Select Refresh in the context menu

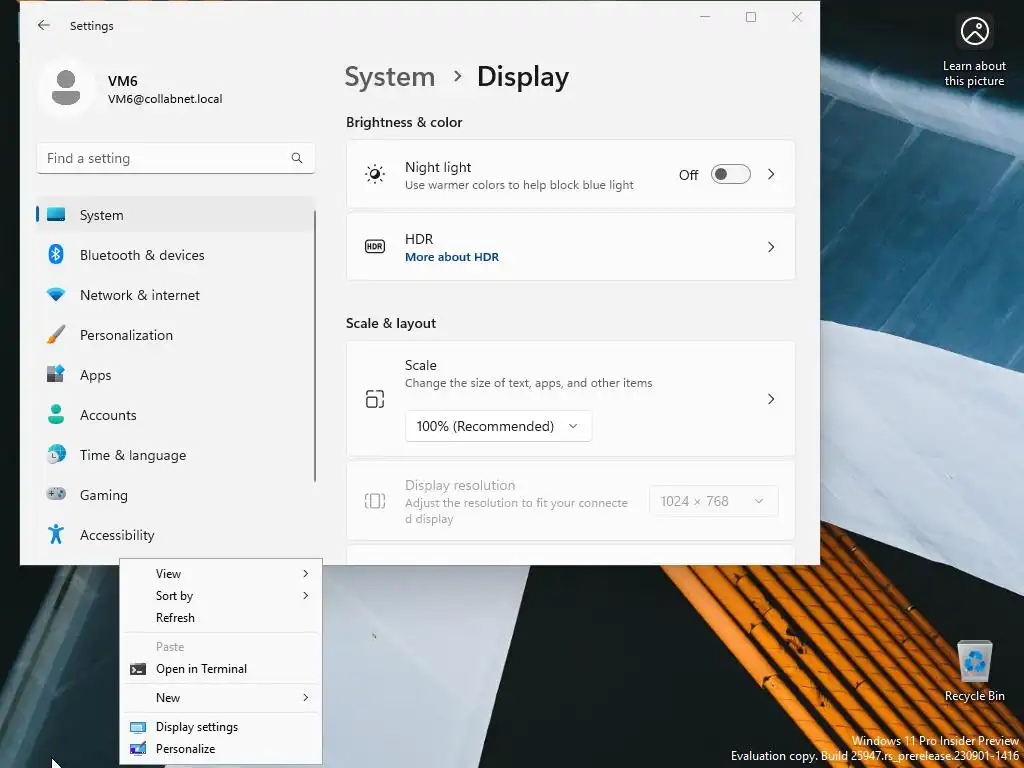coord(221,618)
